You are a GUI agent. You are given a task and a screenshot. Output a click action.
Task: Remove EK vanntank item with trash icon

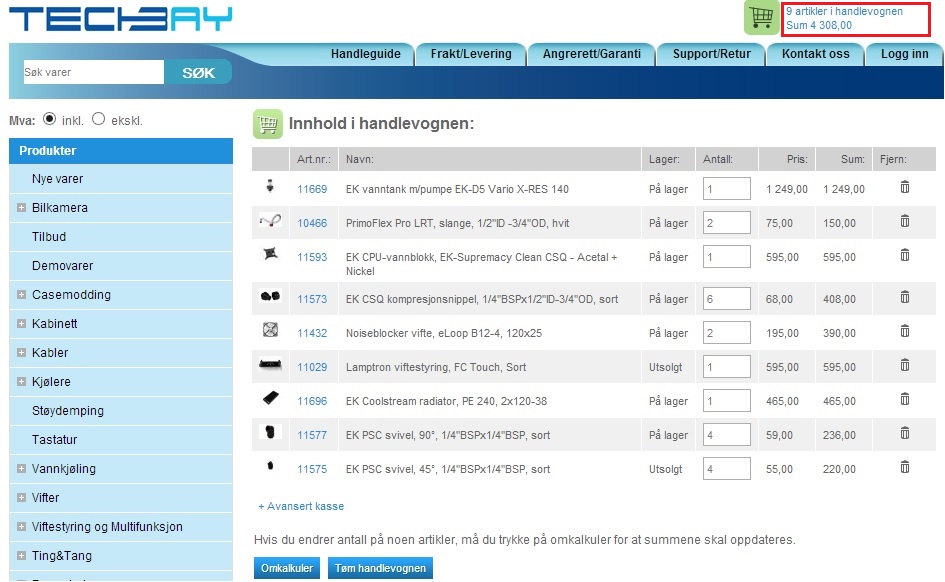(905, 187)
